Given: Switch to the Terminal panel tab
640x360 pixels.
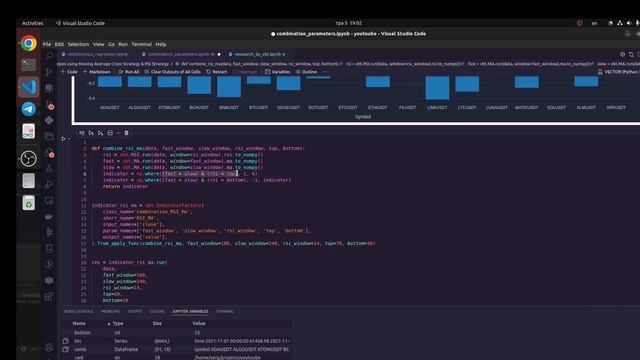Looking at the screenshot, I should click(225, 311).
